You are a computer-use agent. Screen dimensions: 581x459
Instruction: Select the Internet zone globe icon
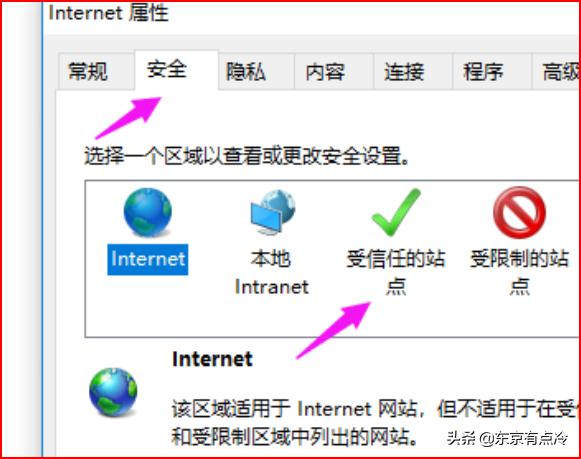(x=147, y=212)
